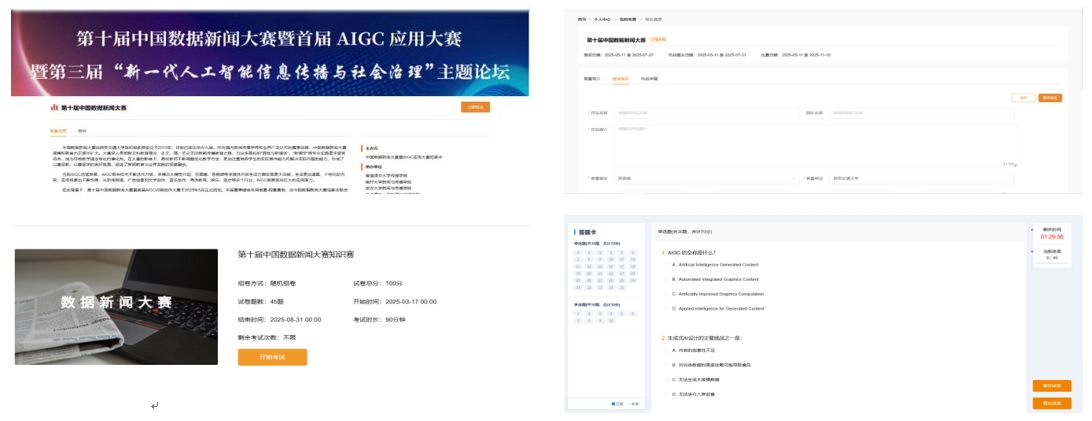Jump to multiple-choice question 10 in 答题卡
This screenshot has width=1092, height=421.
[611, 321]
